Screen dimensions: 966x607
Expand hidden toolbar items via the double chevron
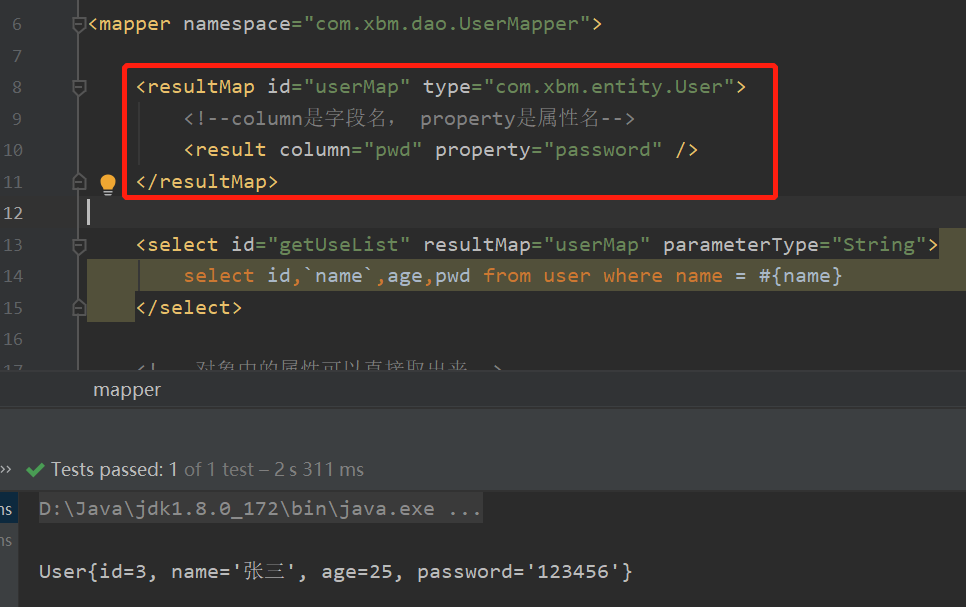click(6, 470)
